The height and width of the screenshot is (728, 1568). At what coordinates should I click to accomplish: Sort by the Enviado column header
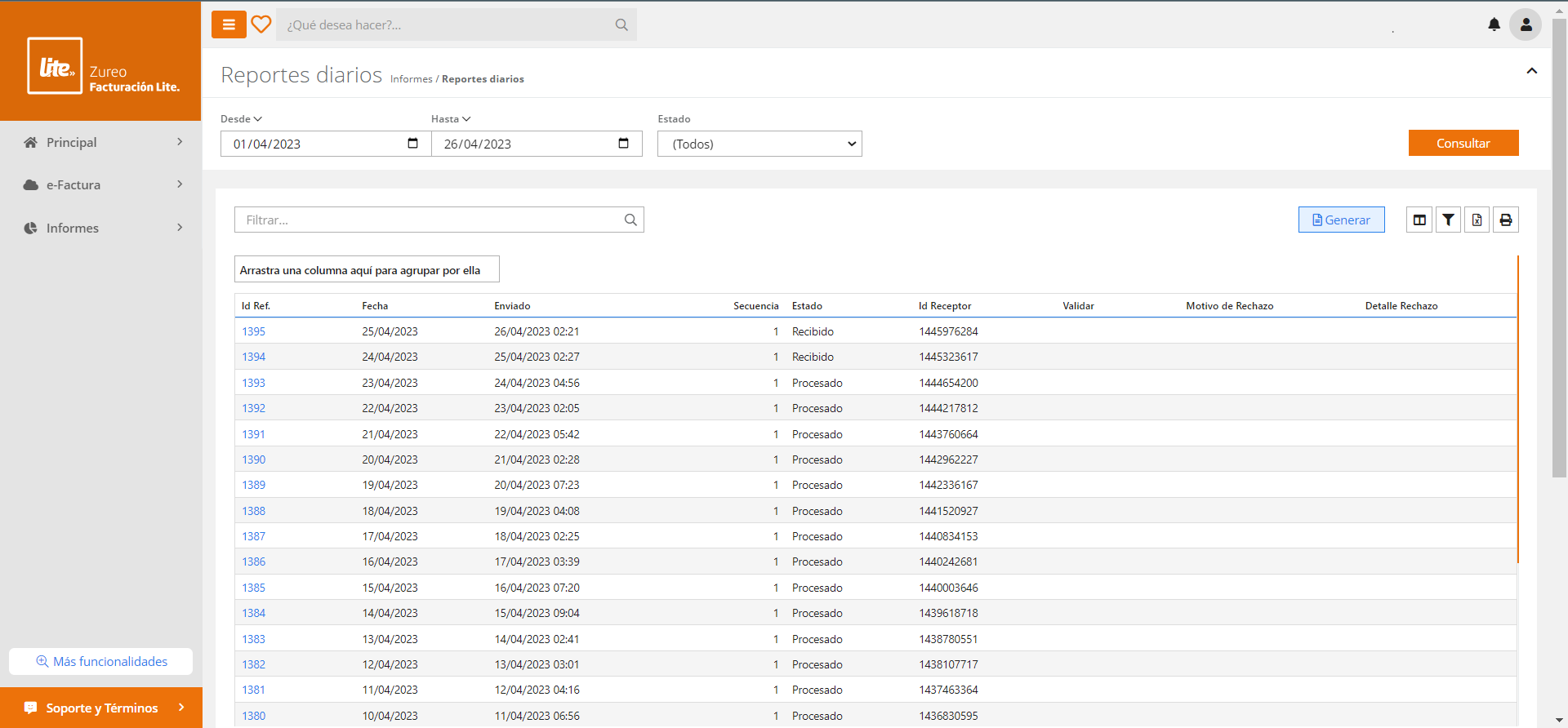click(x=512, y=306)
